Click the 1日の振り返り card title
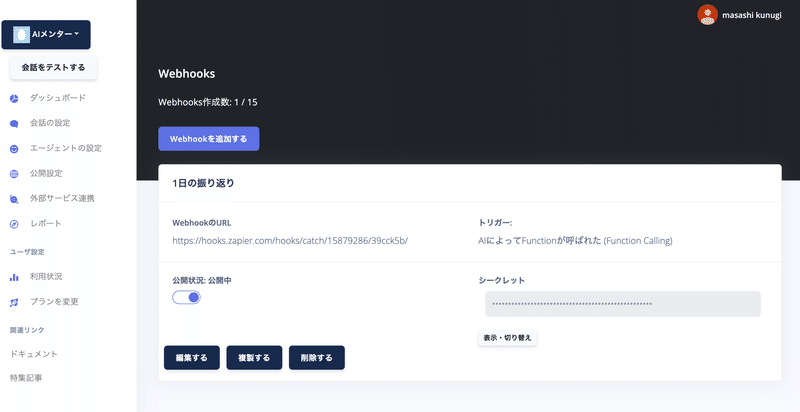The image size is (800, 412). [203, 184]
